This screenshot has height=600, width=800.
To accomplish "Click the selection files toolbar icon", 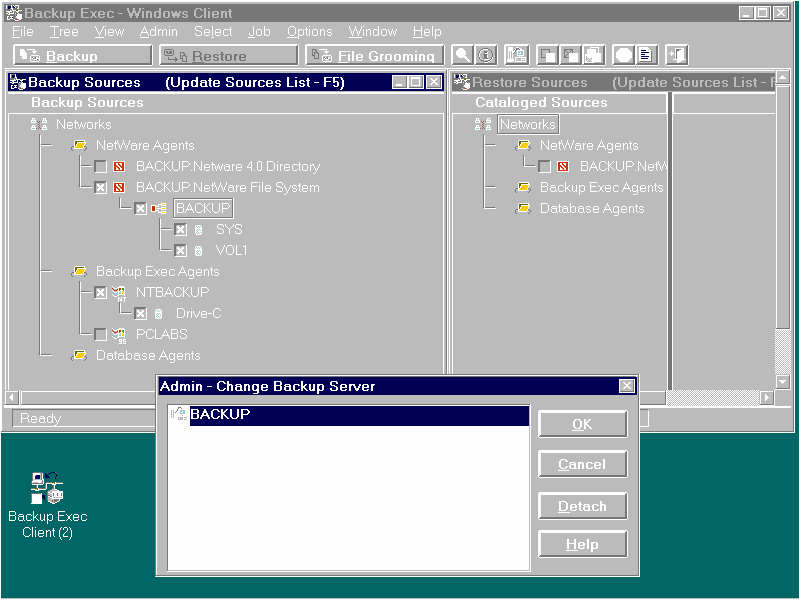I will point(594,55).
